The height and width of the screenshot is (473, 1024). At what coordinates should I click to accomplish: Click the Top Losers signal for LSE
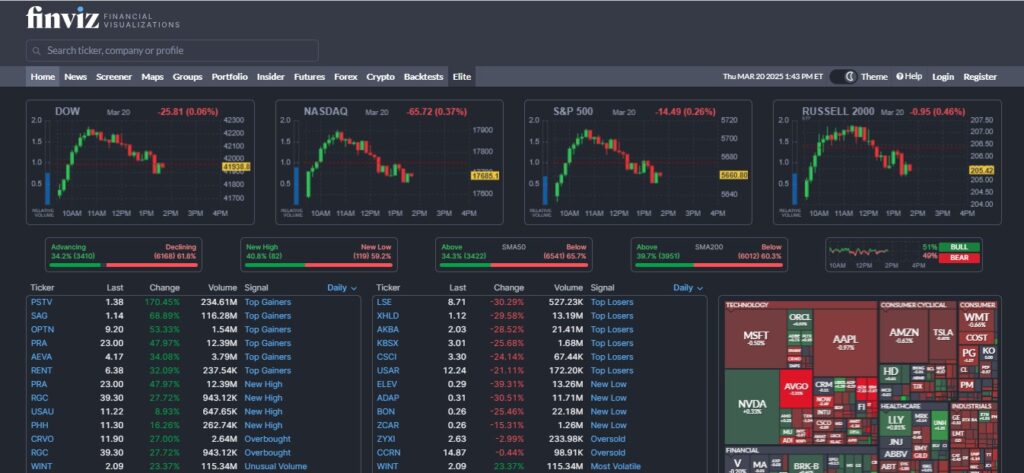[x=612, y=302]
